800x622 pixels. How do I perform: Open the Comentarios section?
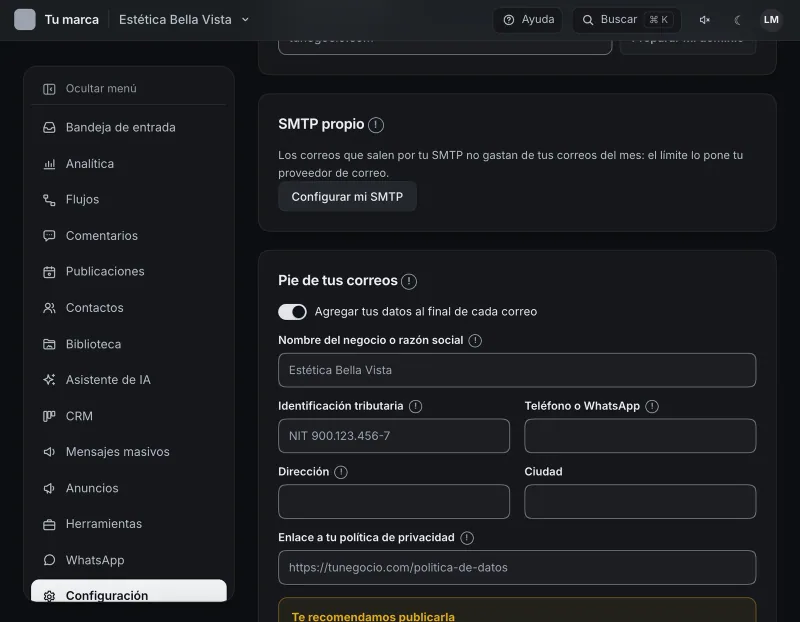[129, 236]
